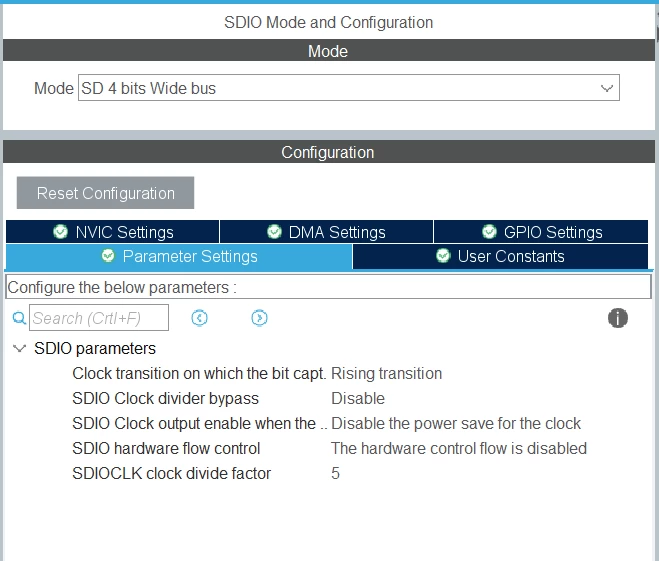Open the SDIO Mode dropdown
This screenshot has width=659, height=561.
pyautogui.click(x=348, y=88)
